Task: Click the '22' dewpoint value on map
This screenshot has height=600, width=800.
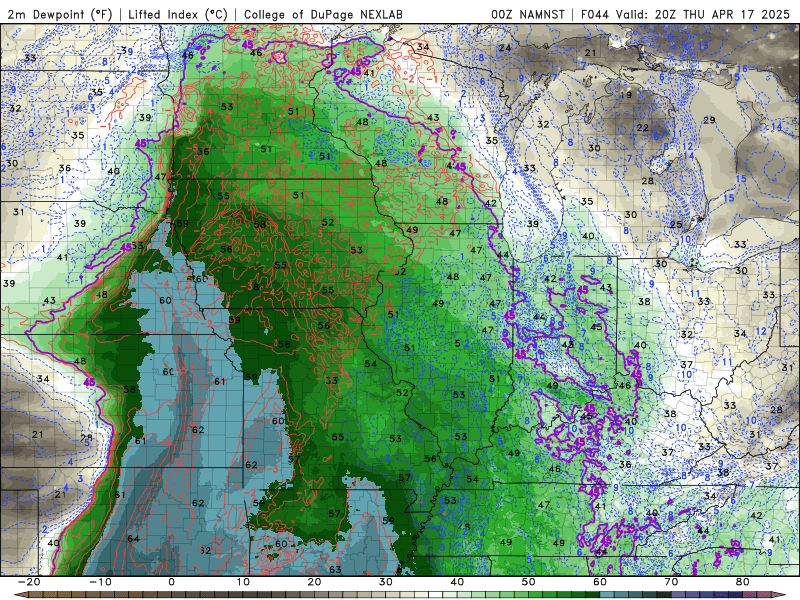Action: (x=642, y=128)
